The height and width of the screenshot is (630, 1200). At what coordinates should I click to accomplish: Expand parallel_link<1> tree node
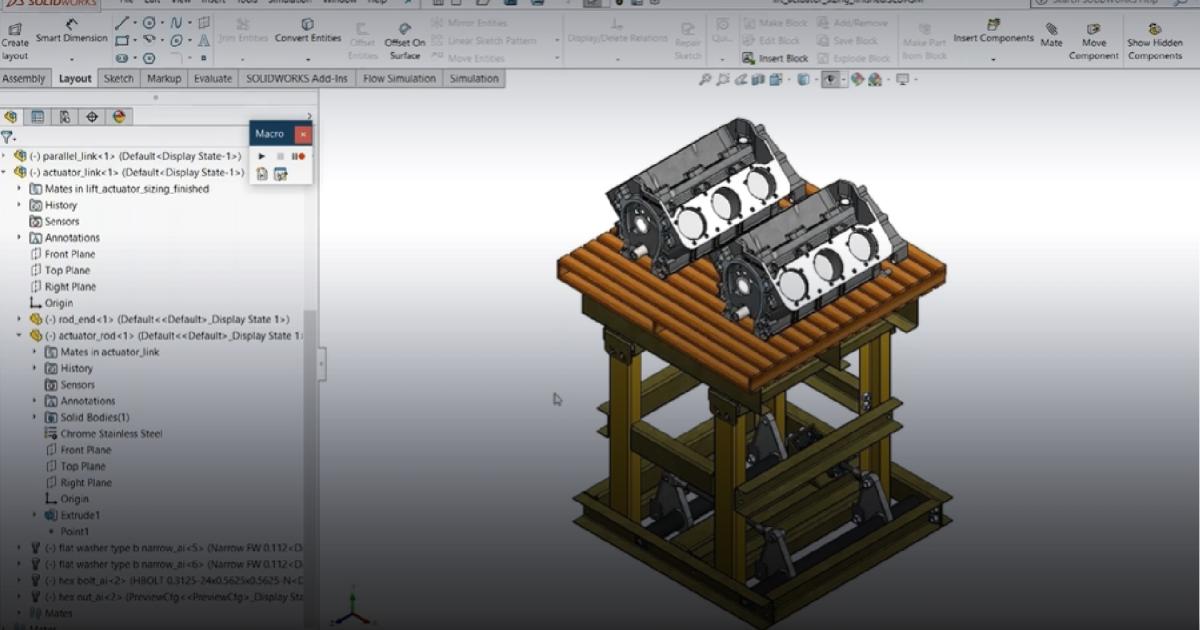coord(4,156)
